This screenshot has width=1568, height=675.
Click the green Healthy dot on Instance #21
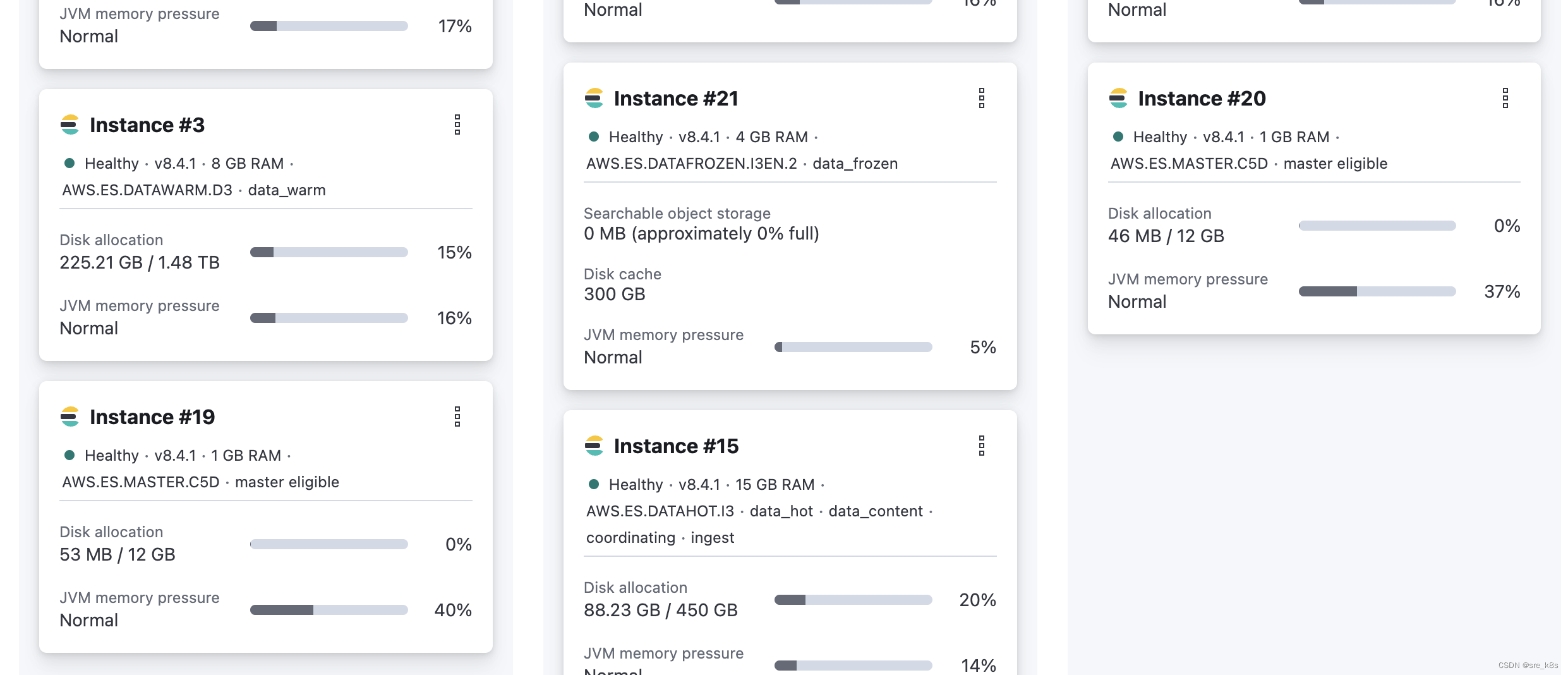click(x=594, y=137)
